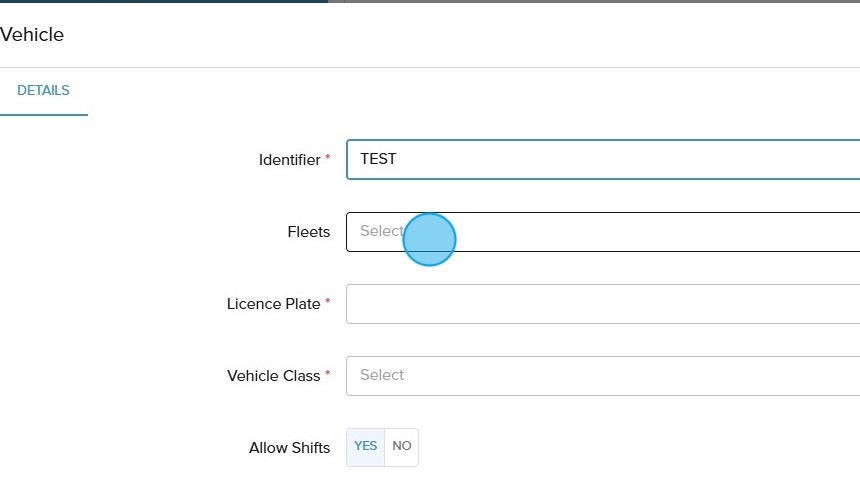
Task: Focus the Licence Plate input field
Action: (x=602, y=304)
